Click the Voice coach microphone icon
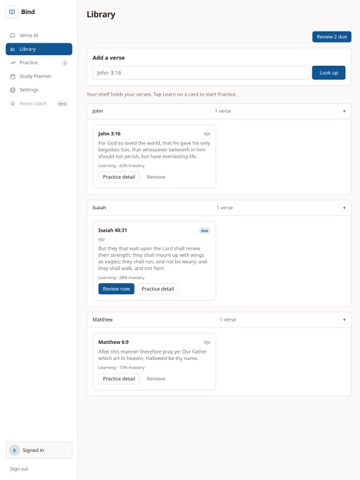The image size is (360, 480). click(13, 104)
